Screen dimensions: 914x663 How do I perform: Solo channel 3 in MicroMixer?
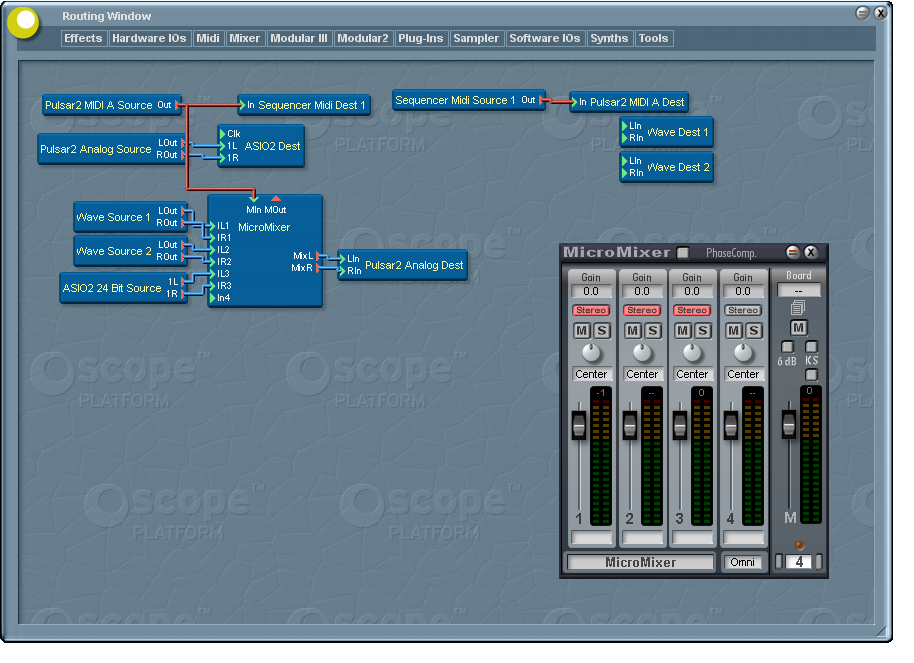(x=702, y=331)
